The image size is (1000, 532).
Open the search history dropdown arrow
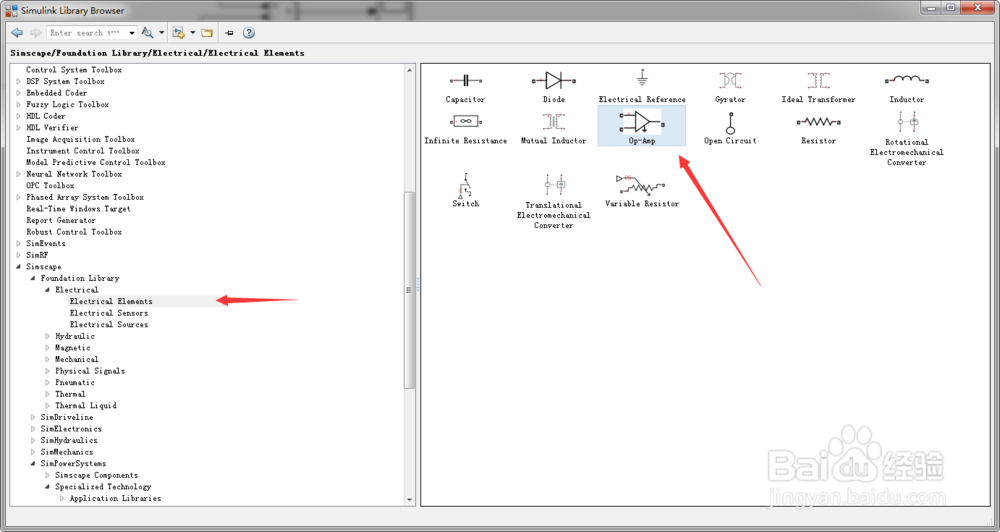coord(132,33)
